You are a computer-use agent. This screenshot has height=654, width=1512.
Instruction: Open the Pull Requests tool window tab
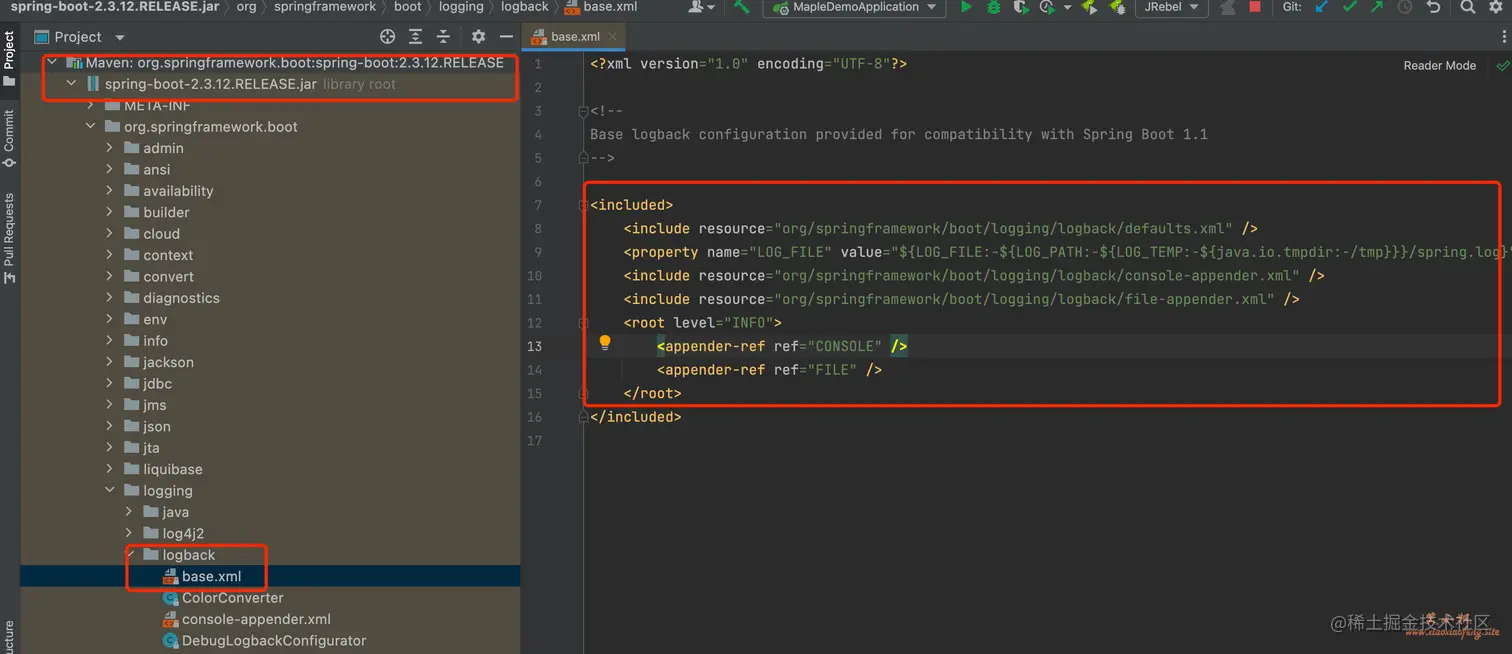(x=10, y=238)
